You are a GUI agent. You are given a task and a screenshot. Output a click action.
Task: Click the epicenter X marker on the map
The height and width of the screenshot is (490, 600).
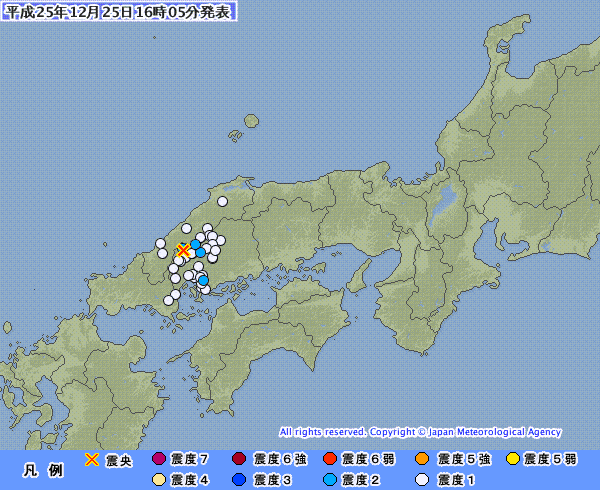click(x=183, y=251)
